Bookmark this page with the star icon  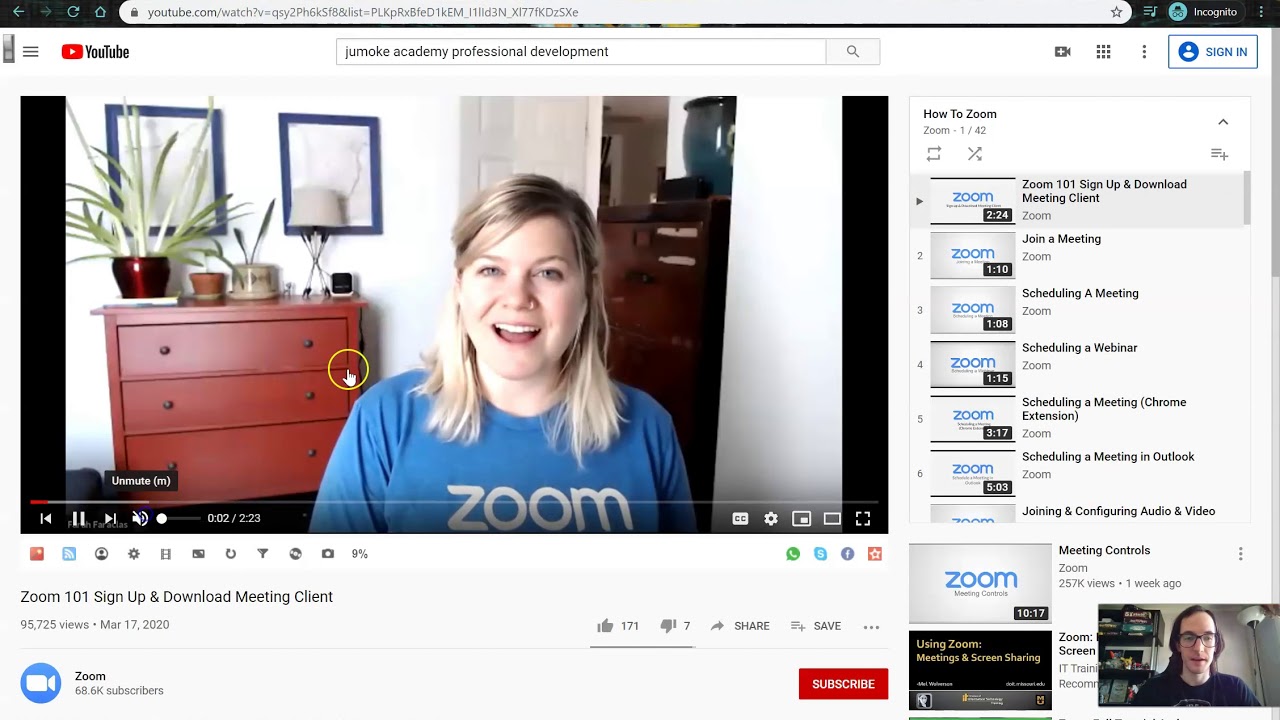click(1116, 12)
